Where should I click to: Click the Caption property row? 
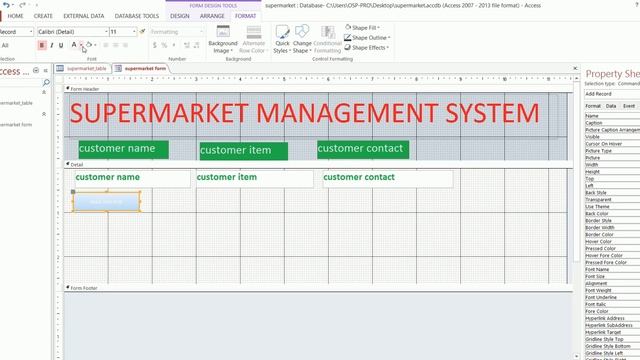612,123
